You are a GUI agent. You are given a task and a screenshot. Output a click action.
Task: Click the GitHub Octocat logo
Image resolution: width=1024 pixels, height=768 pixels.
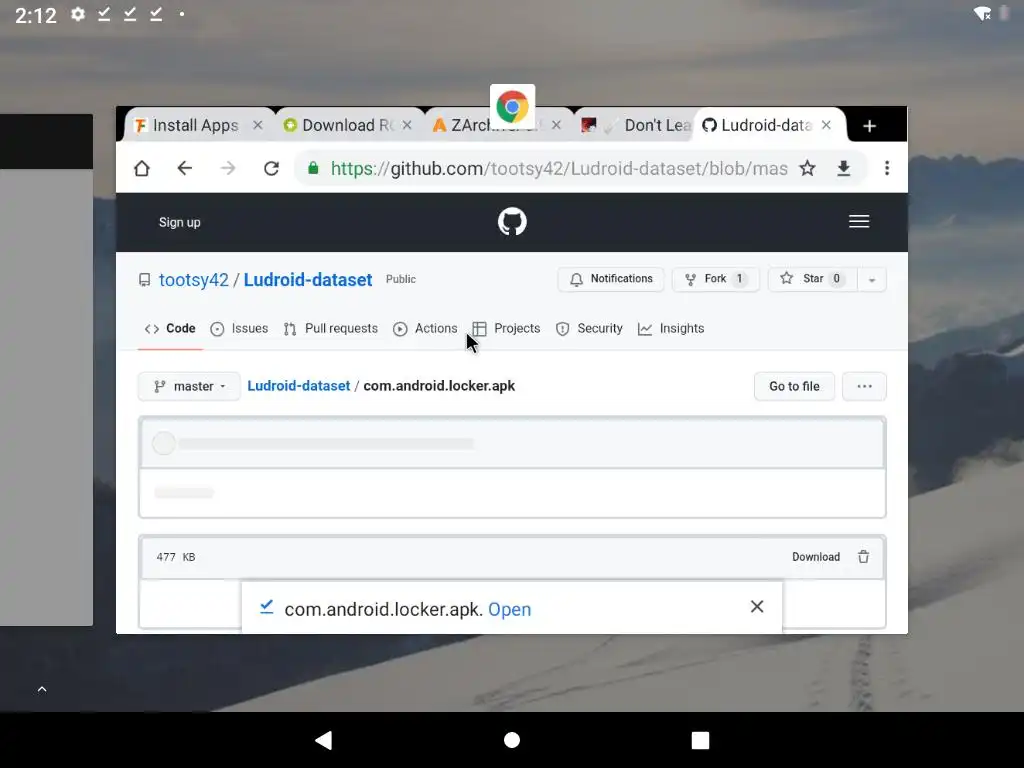[x=512, y=222]
